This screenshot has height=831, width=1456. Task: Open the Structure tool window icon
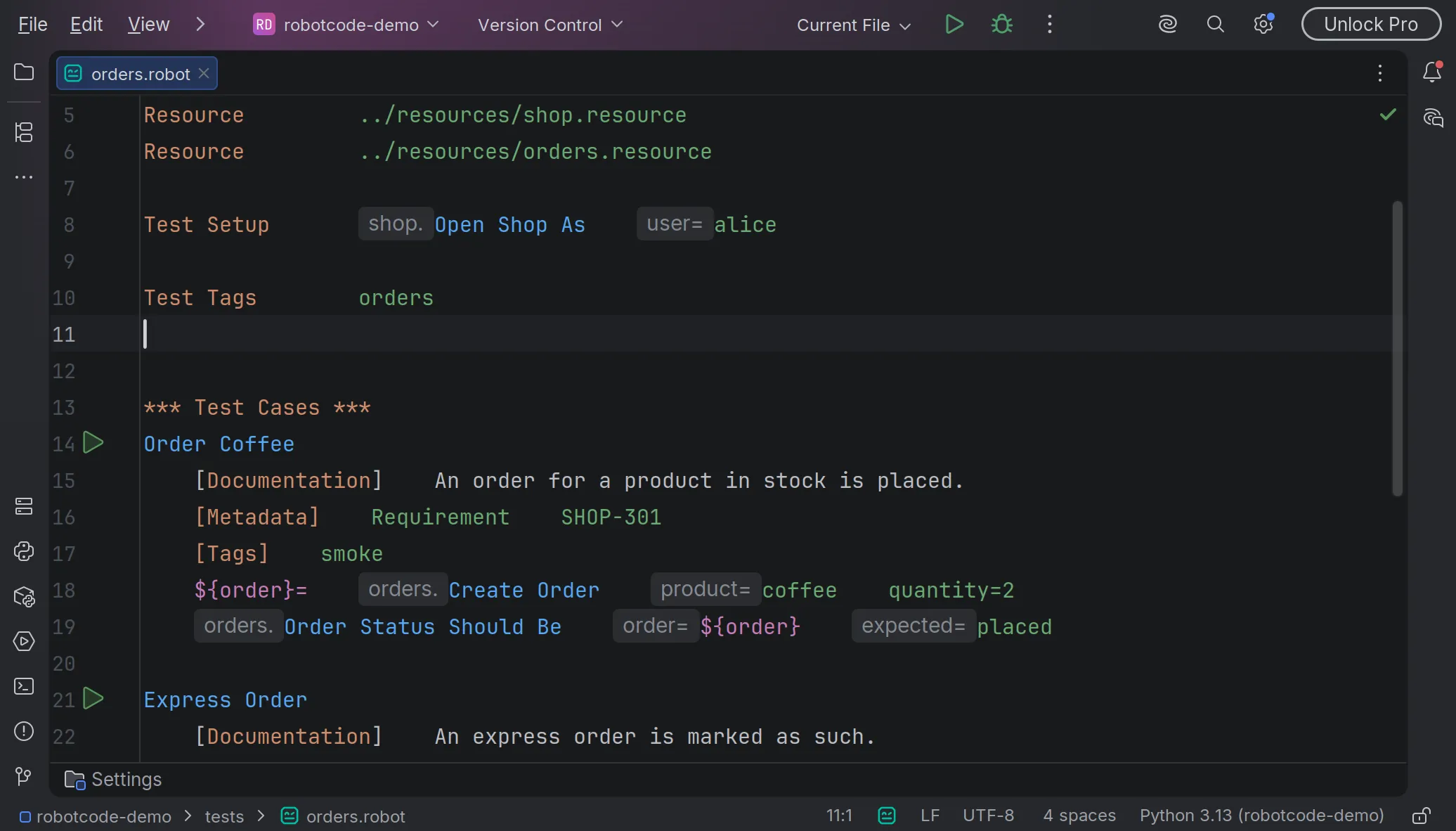(24, 131)
